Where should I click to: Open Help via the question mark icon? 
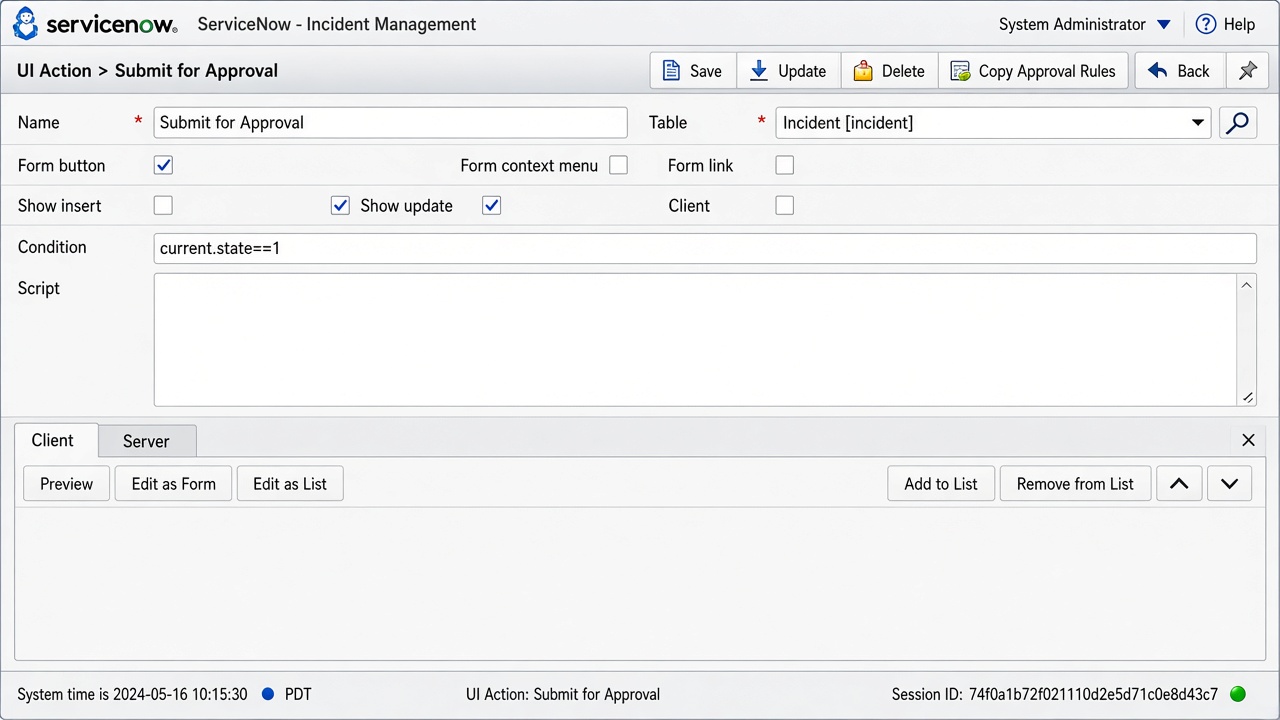point(1206,24)
